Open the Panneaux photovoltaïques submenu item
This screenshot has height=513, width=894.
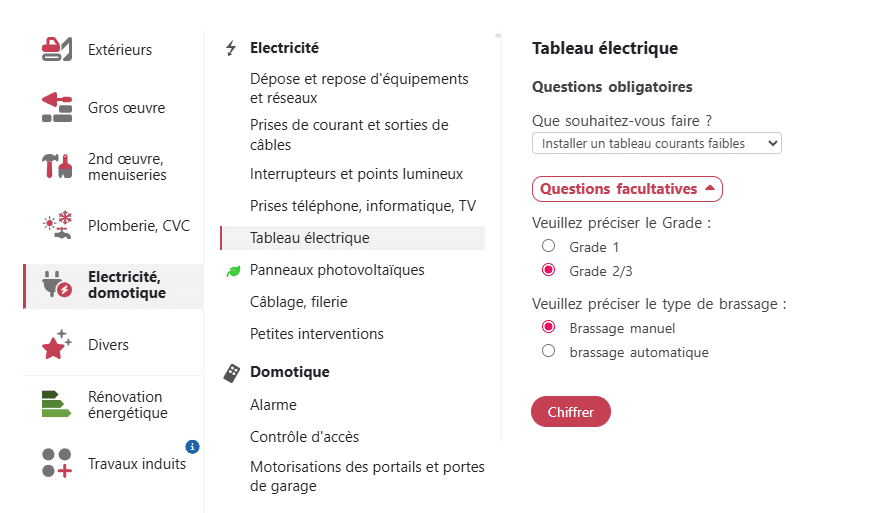click(337, 270)
